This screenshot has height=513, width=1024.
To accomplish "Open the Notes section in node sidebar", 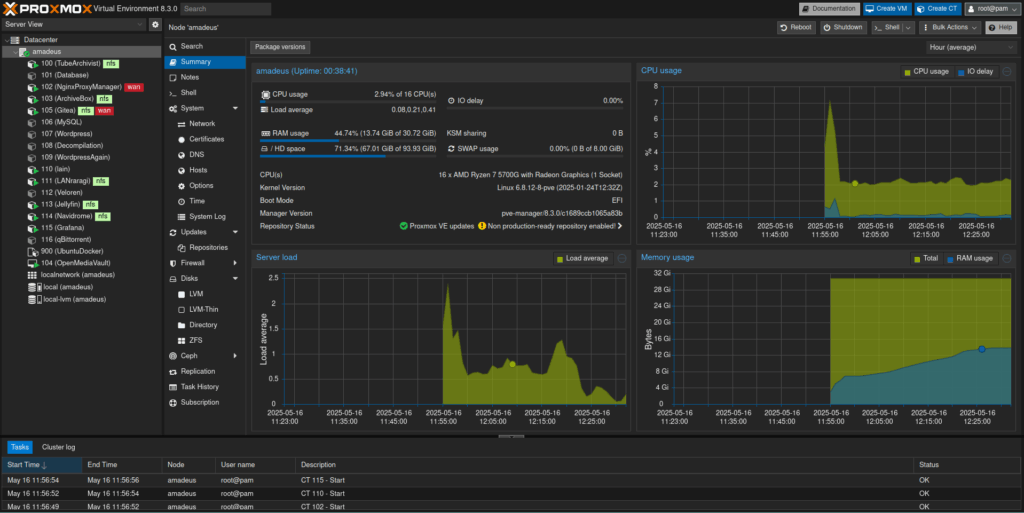I will (189, 77).
